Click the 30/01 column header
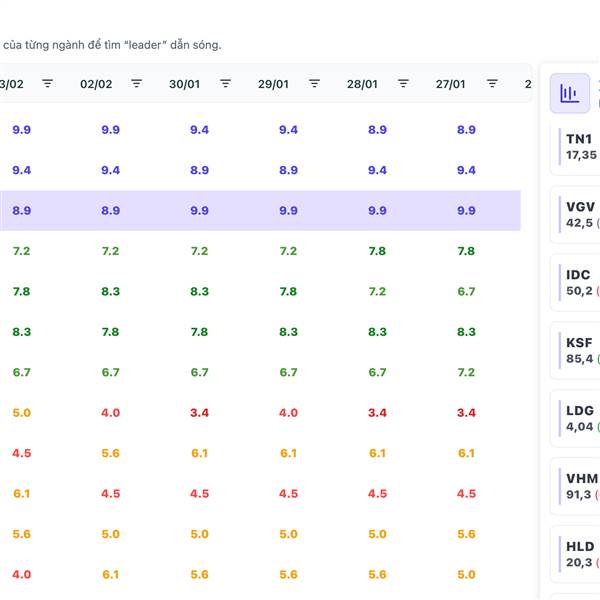The height and width of the screenshot is (600, 600). (x=185, y=84)
